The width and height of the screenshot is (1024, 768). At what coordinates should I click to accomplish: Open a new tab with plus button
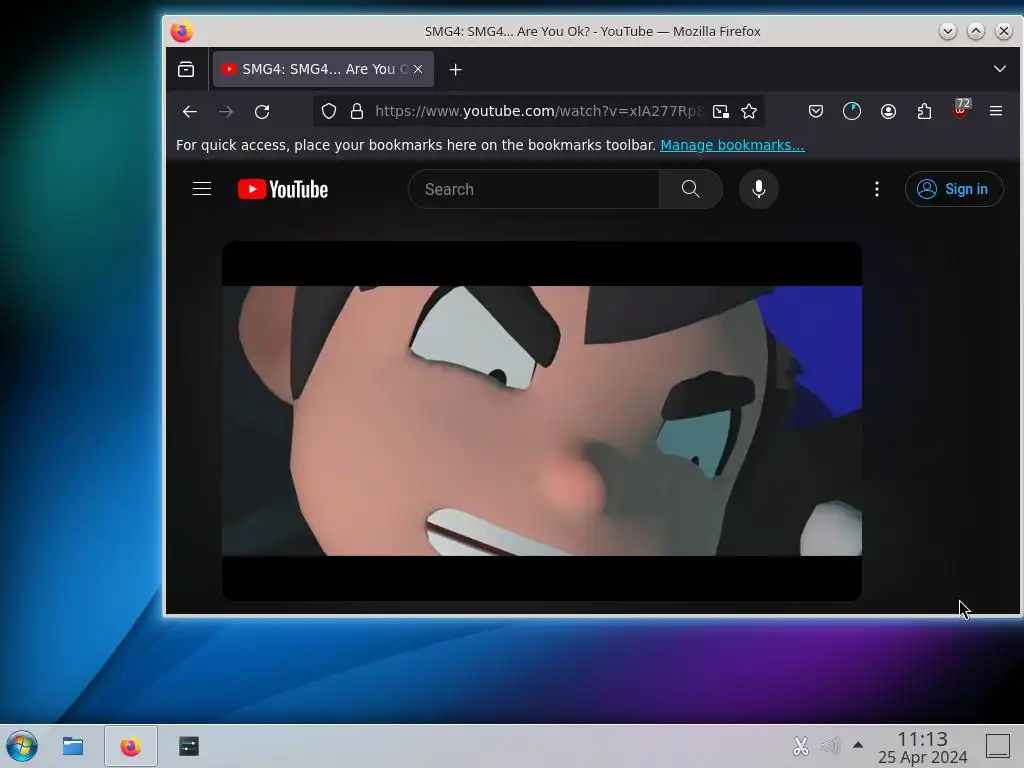(x=455, y=69)
